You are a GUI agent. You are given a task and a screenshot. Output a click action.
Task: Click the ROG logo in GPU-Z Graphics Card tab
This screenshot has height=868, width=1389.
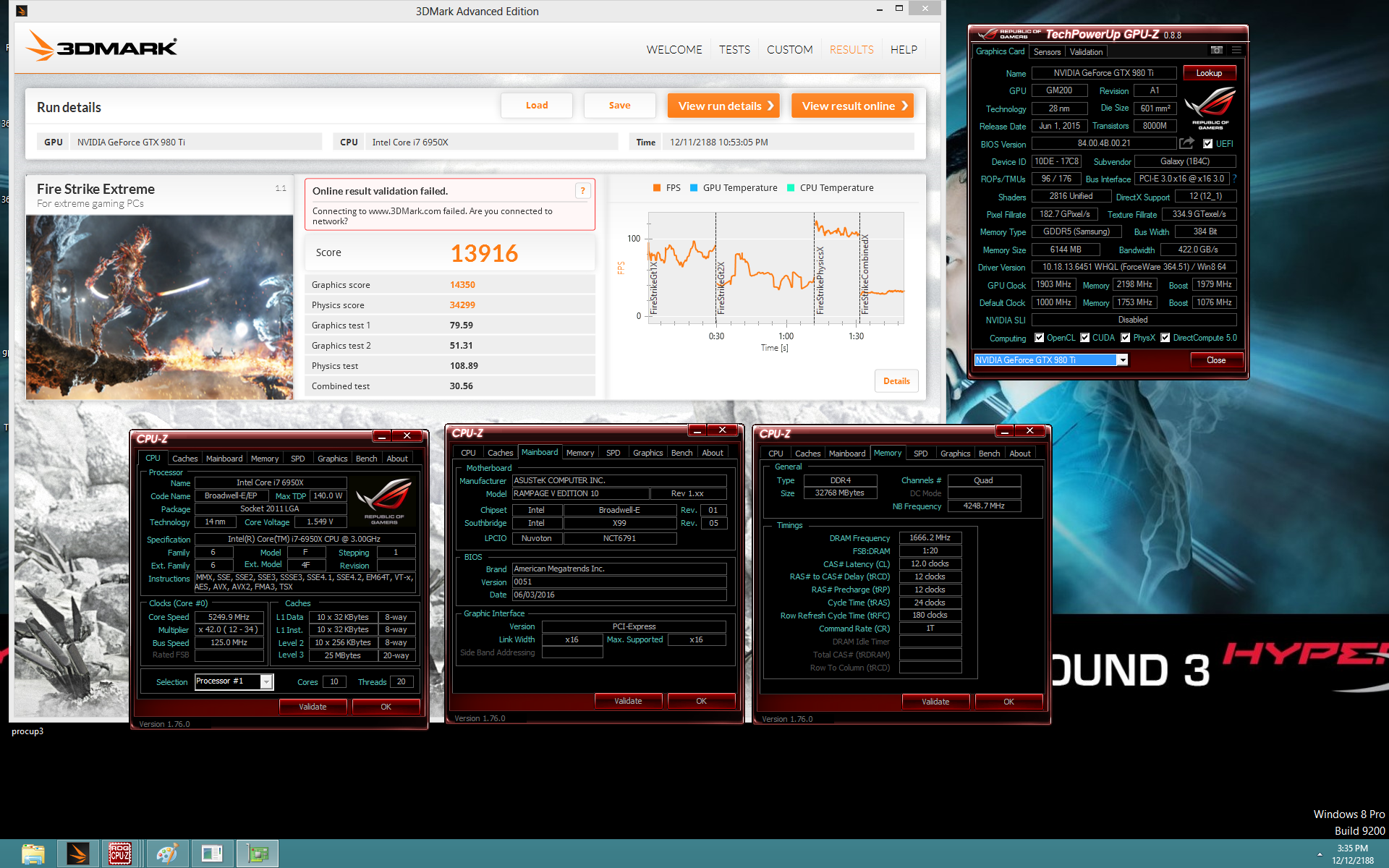[x=1210, y=107]
